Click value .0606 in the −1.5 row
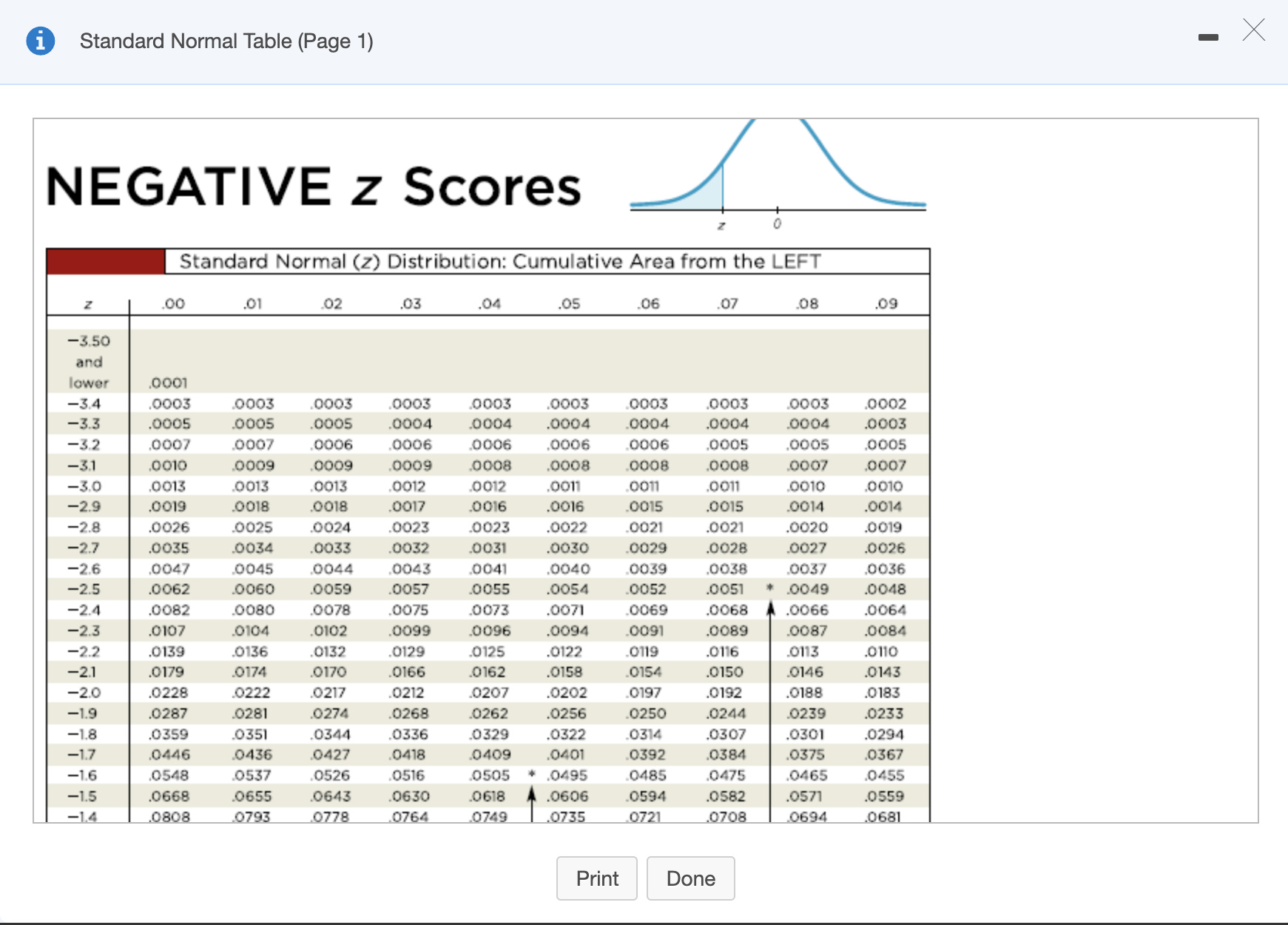 567,796
